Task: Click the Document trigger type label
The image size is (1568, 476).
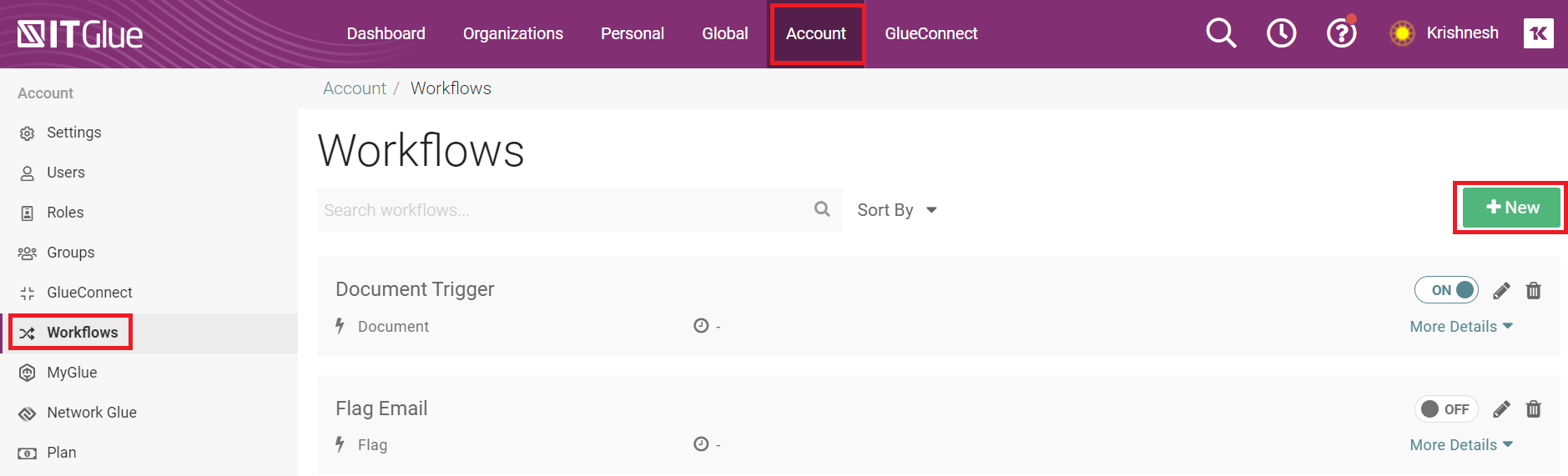Action: [x=393, y=327]
